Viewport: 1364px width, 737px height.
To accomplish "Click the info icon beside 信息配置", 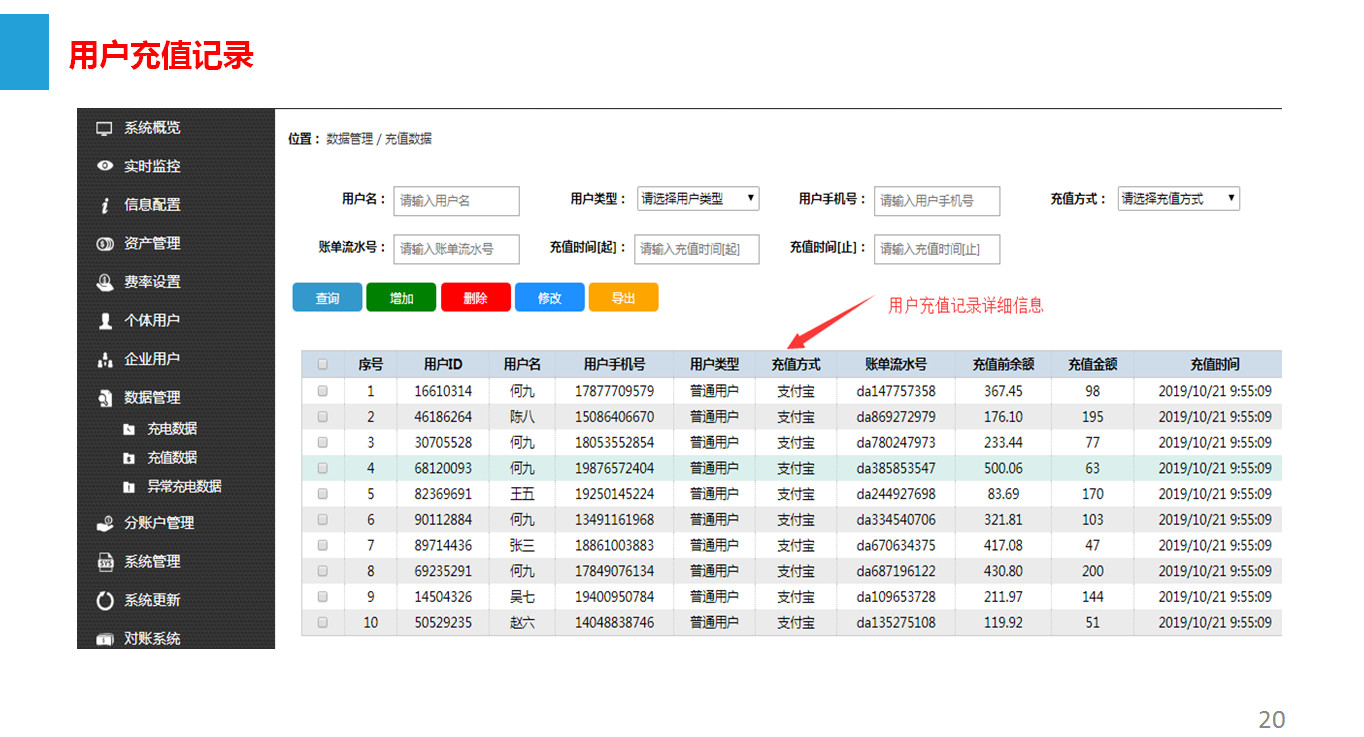I will (104, 205).
